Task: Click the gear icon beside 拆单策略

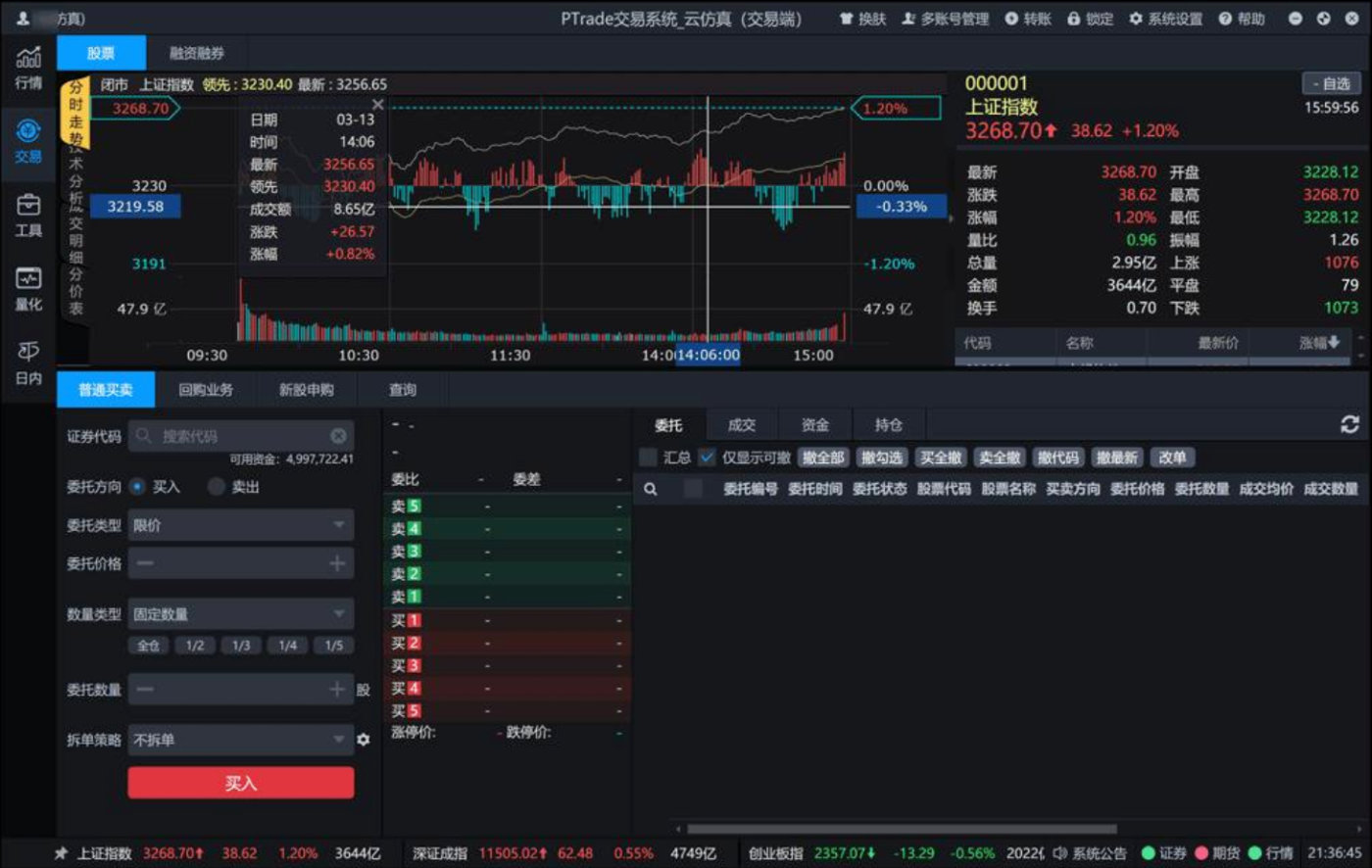Action: point(364,740)
